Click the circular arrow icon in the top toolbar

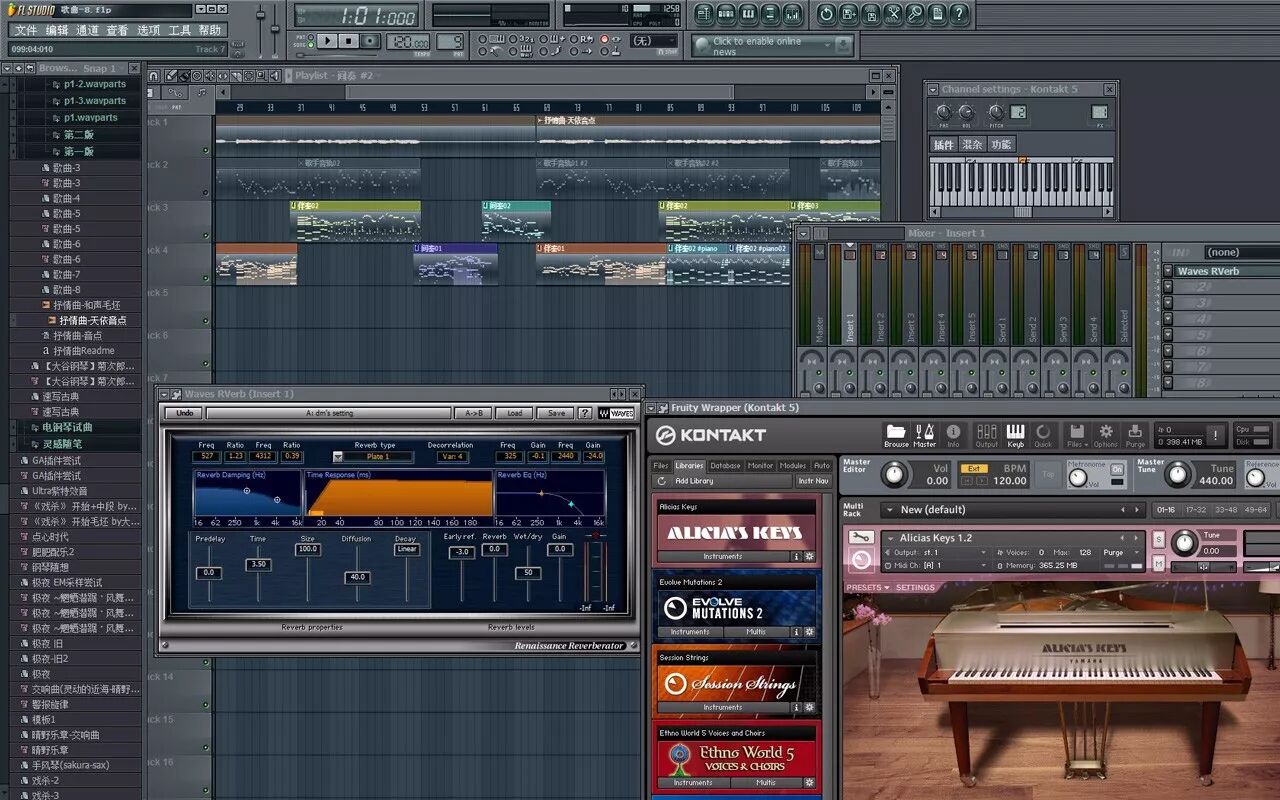coord(826,14)
